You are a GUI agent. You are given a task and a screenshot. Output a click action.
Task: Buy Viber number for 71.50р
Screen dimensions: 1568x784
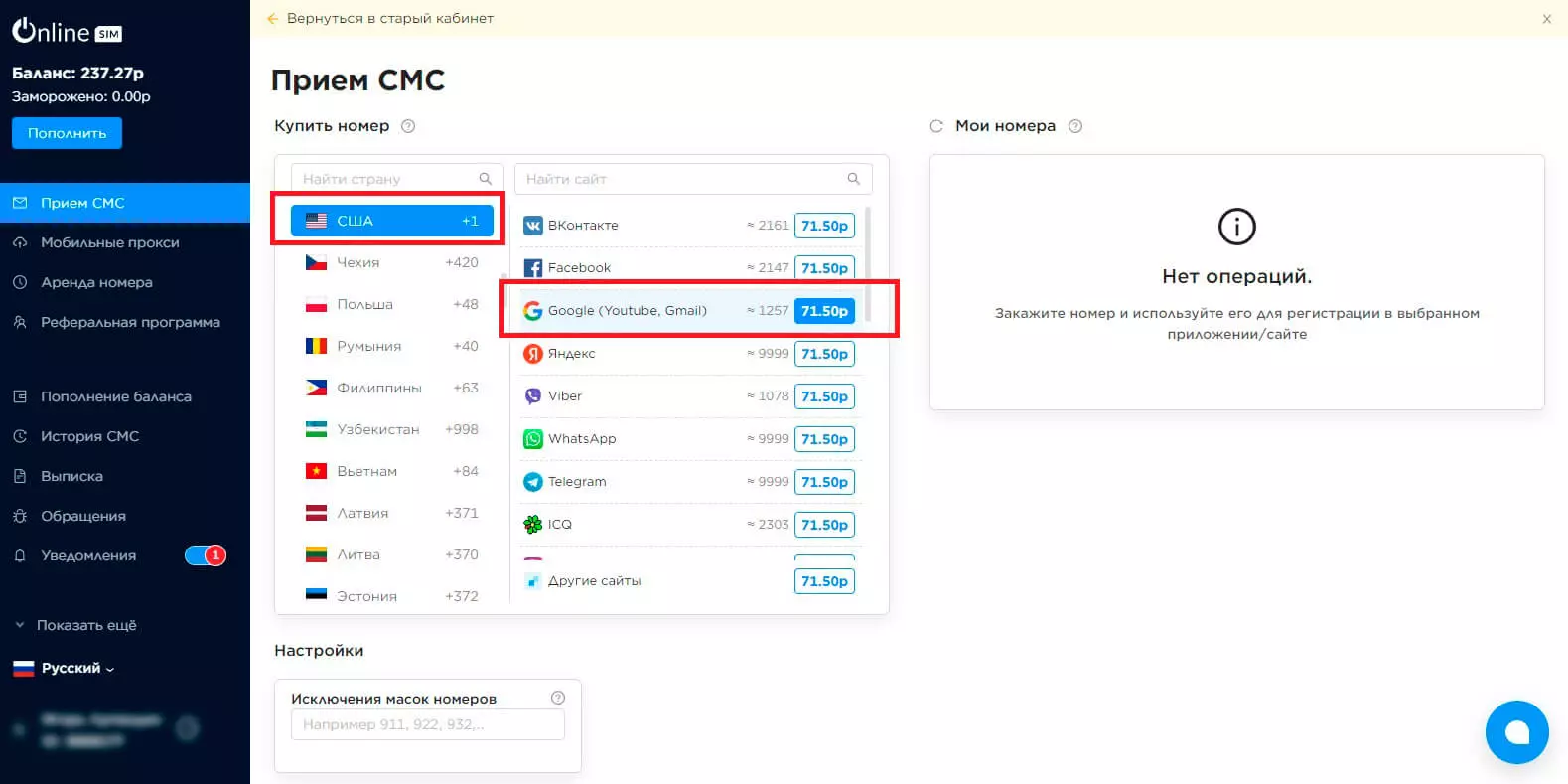(x=824, y=396)
